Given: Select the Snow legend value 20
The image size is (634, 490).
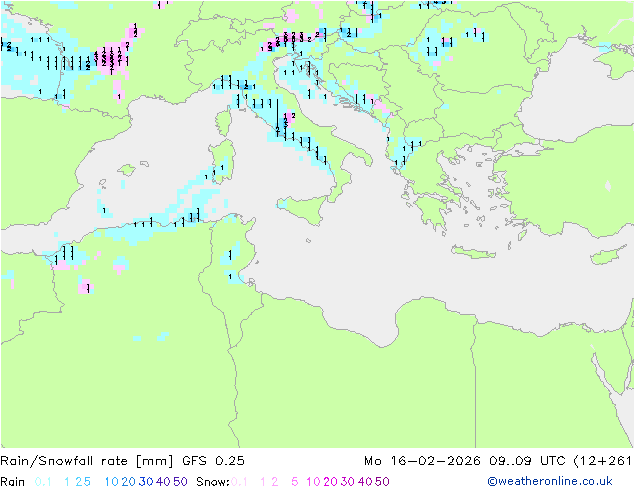Looking at the screenshot, I should pyautogui.click(x=330, y=482).
